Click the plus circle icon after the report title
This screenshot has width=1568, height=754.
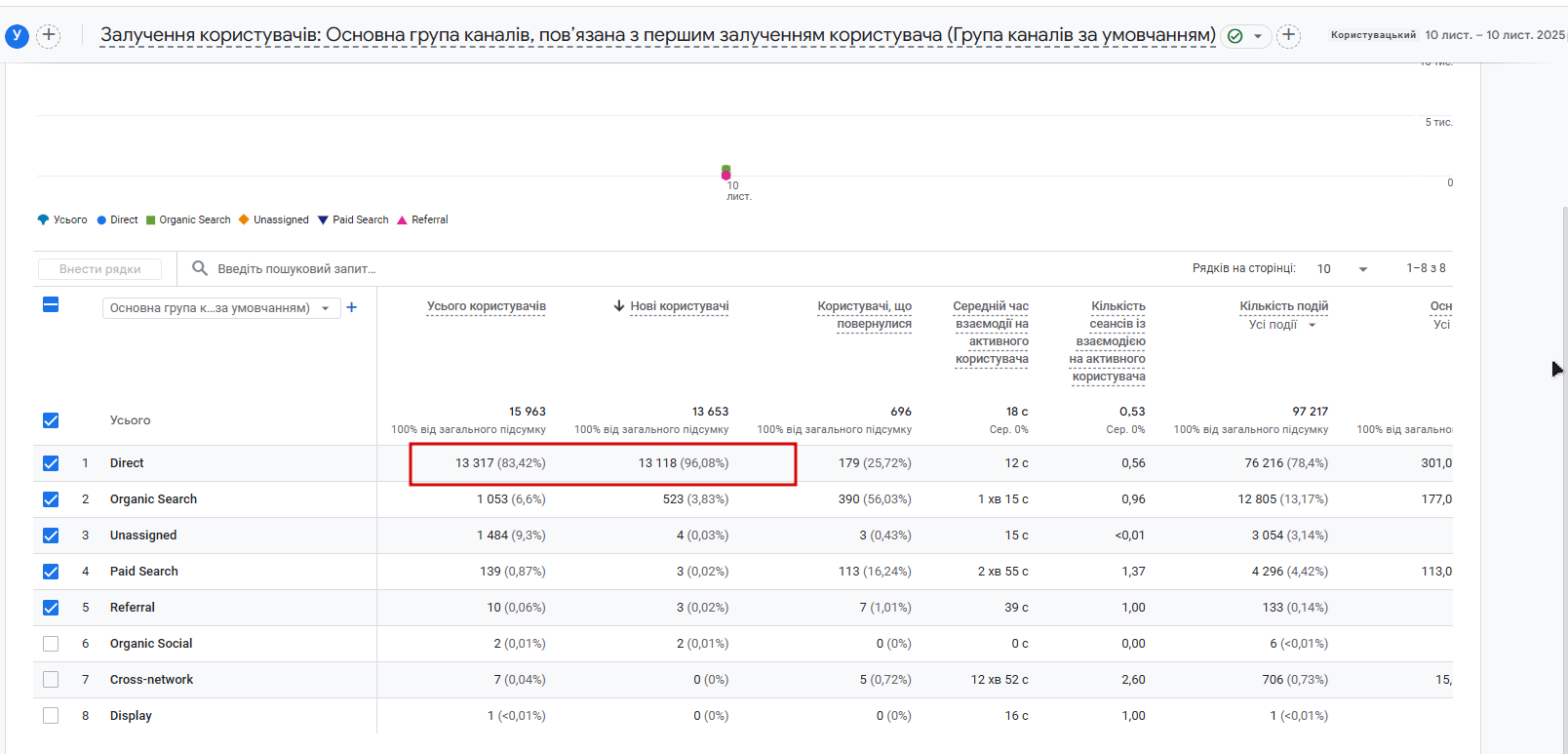[1288, 36]
